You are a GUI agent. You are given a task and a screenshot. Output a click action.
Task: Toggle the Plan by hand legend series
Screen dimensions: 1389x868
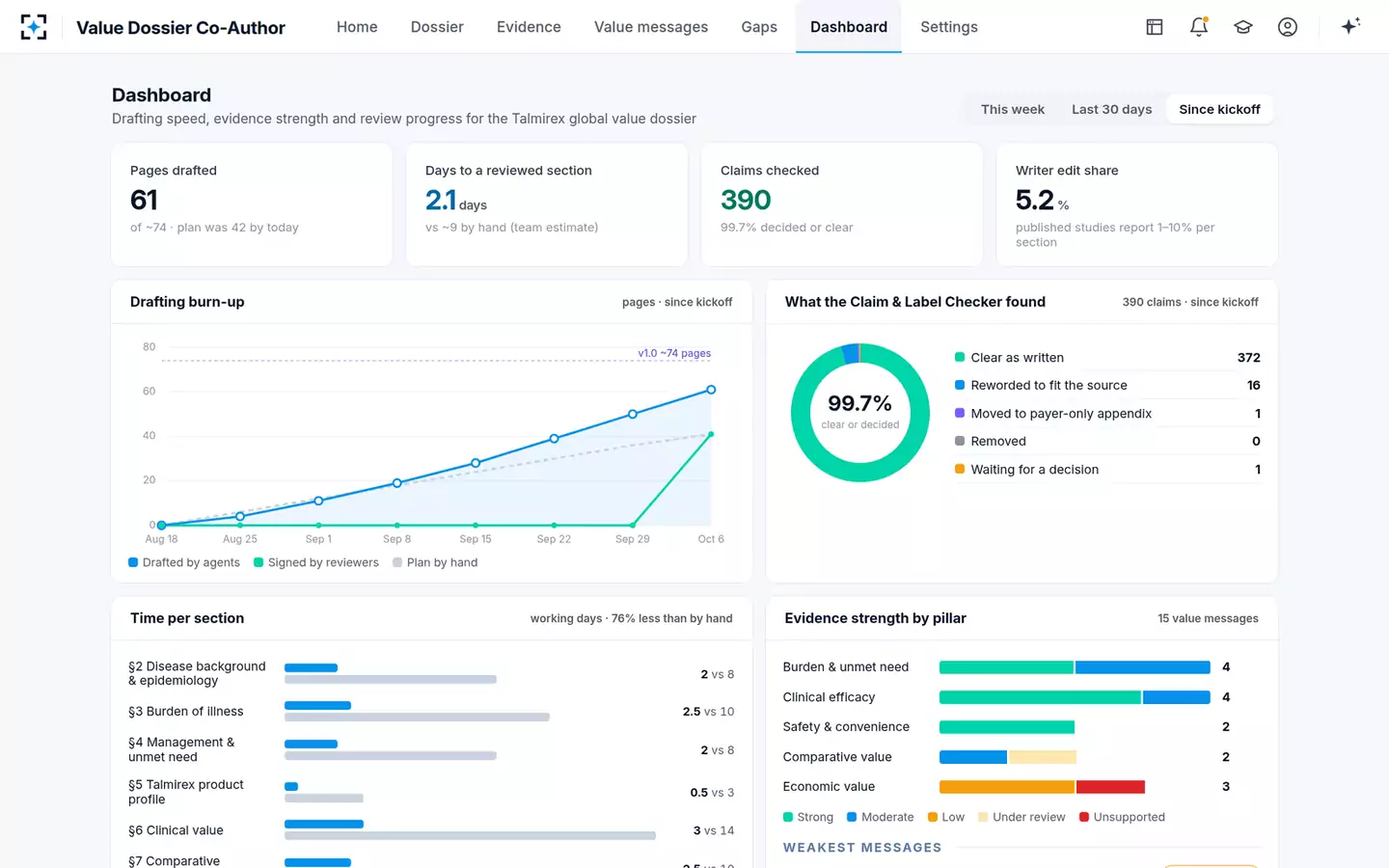pos(435,562)
